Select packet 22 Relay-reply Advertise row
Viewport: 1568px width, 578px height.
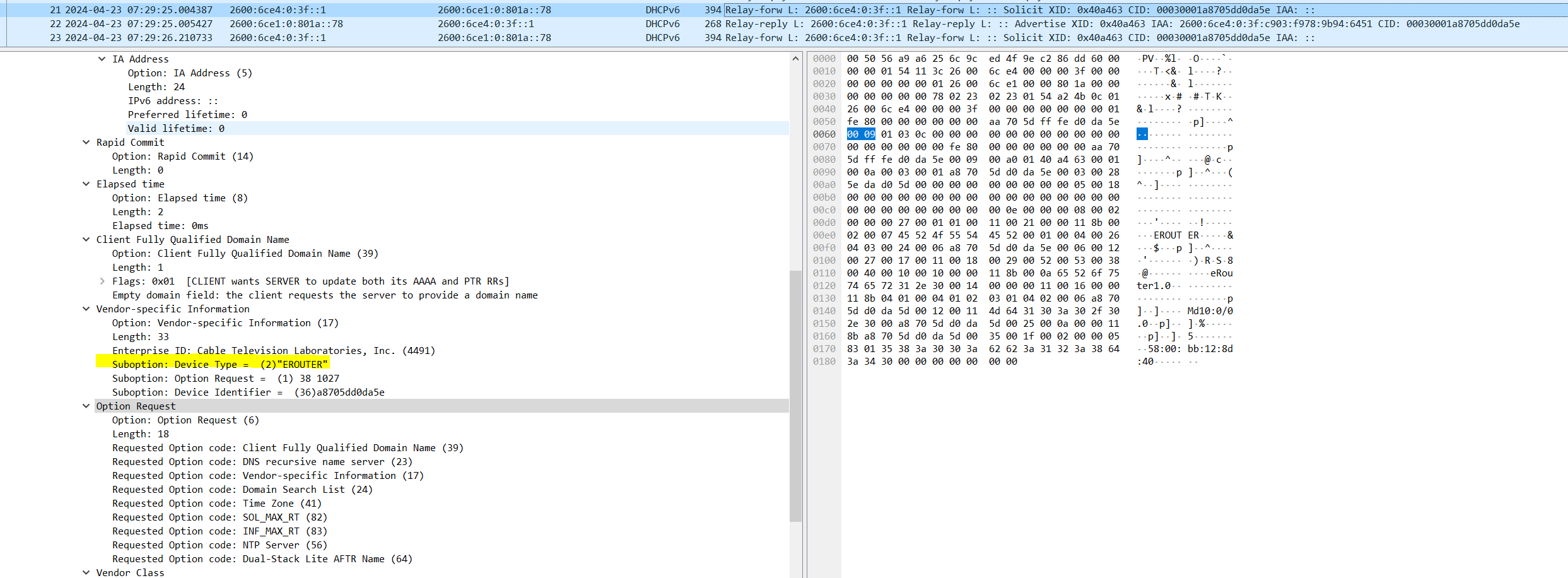pos(784,24)
